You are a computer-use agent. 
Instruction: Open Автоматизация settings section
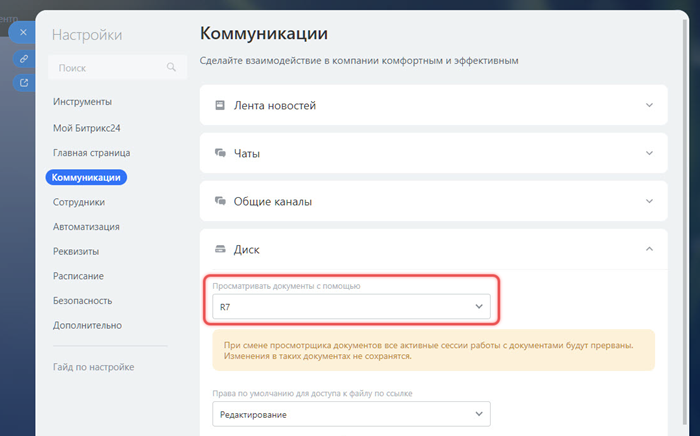[86, 227]
